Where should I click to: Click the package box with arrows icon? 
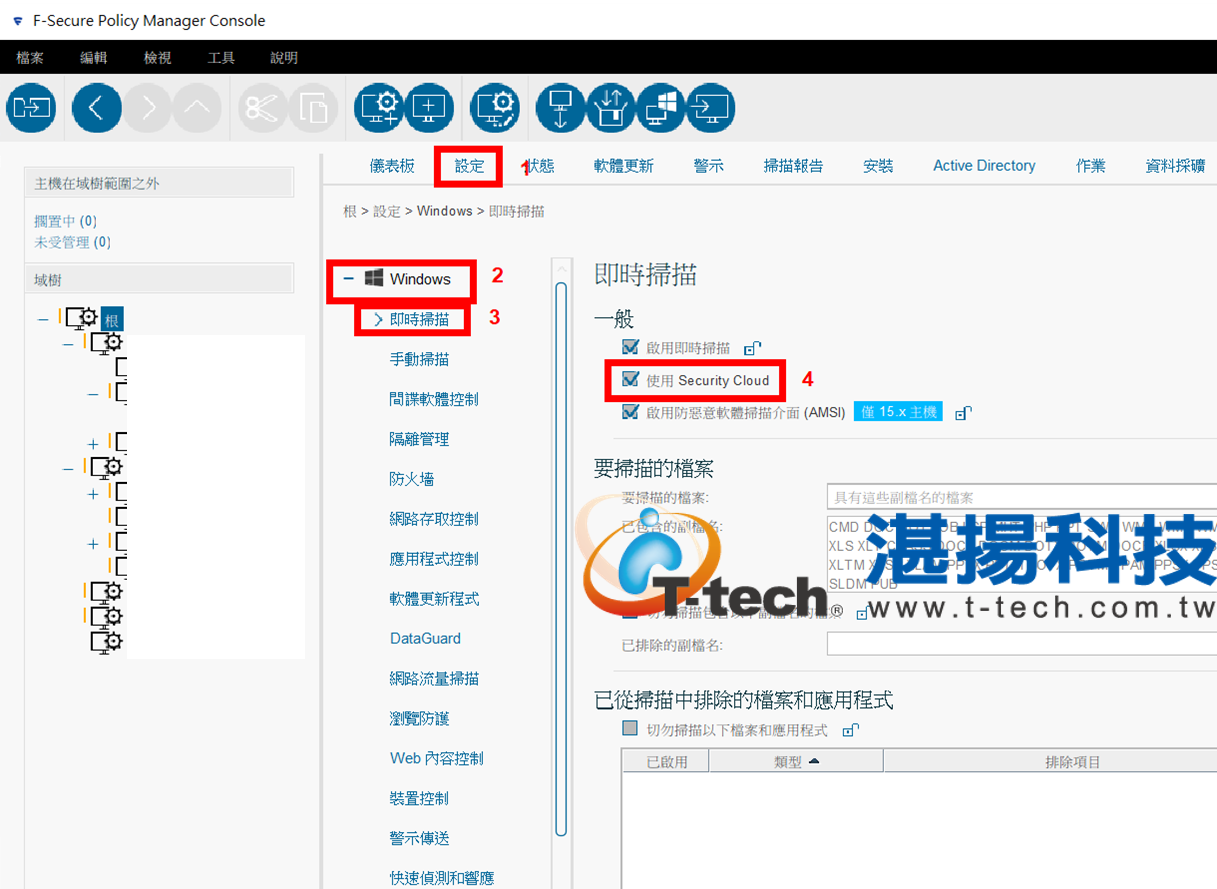coord(610,107)
